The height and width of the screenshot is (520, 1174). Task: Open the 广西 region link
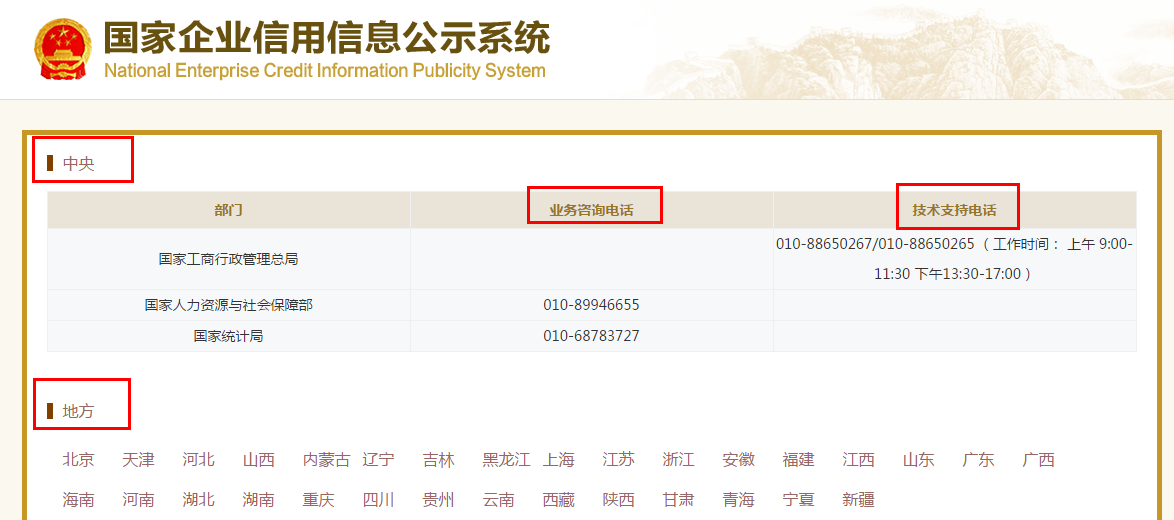1038,459
